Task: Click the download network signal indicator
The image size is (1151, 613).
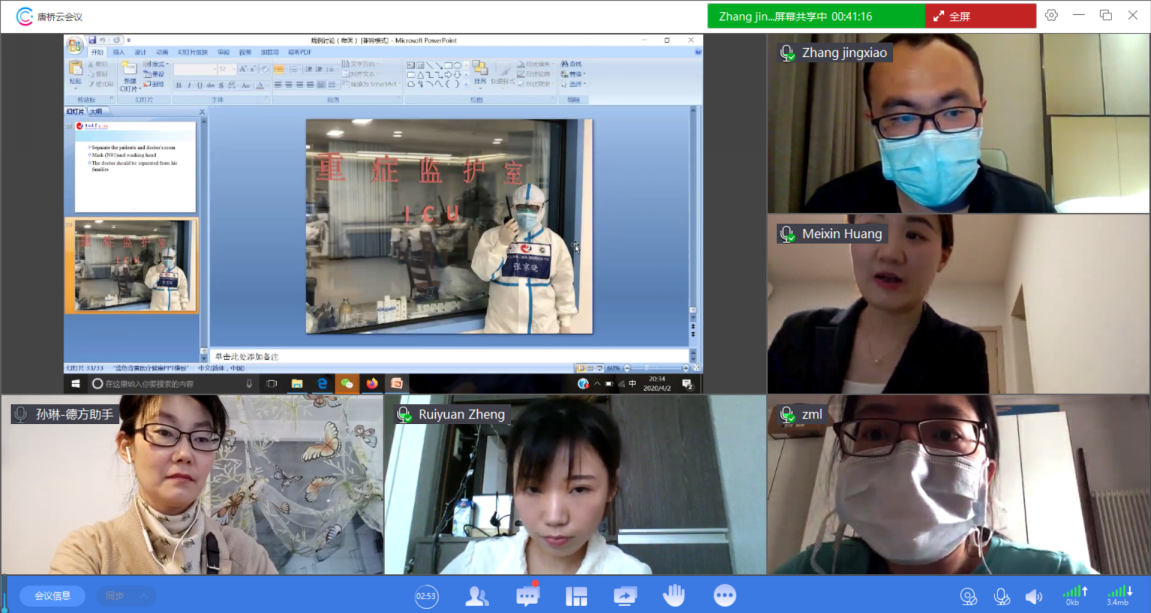Action: [x=1118, y=595]
